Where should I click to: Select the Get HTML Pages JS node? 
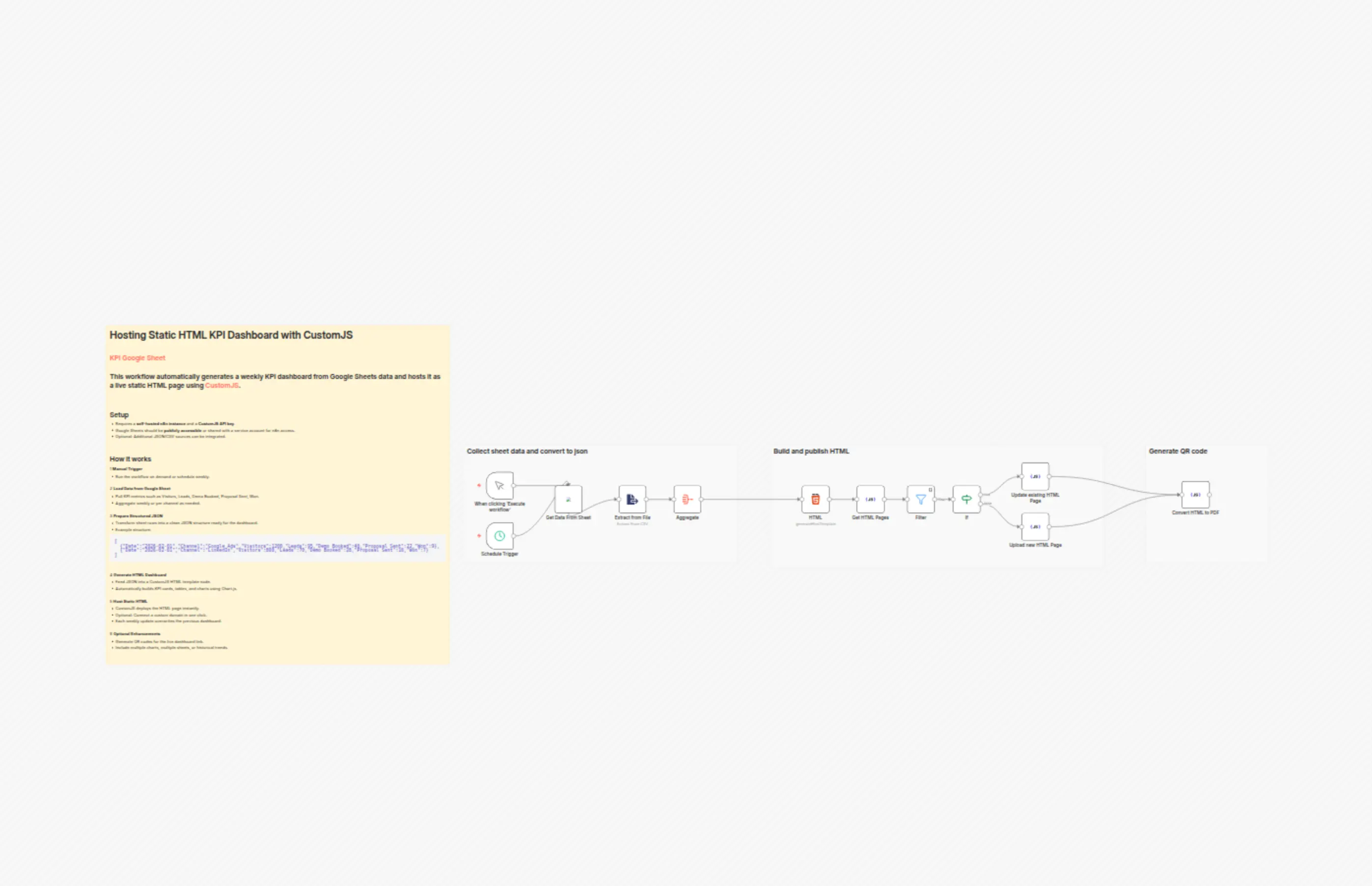870,499
